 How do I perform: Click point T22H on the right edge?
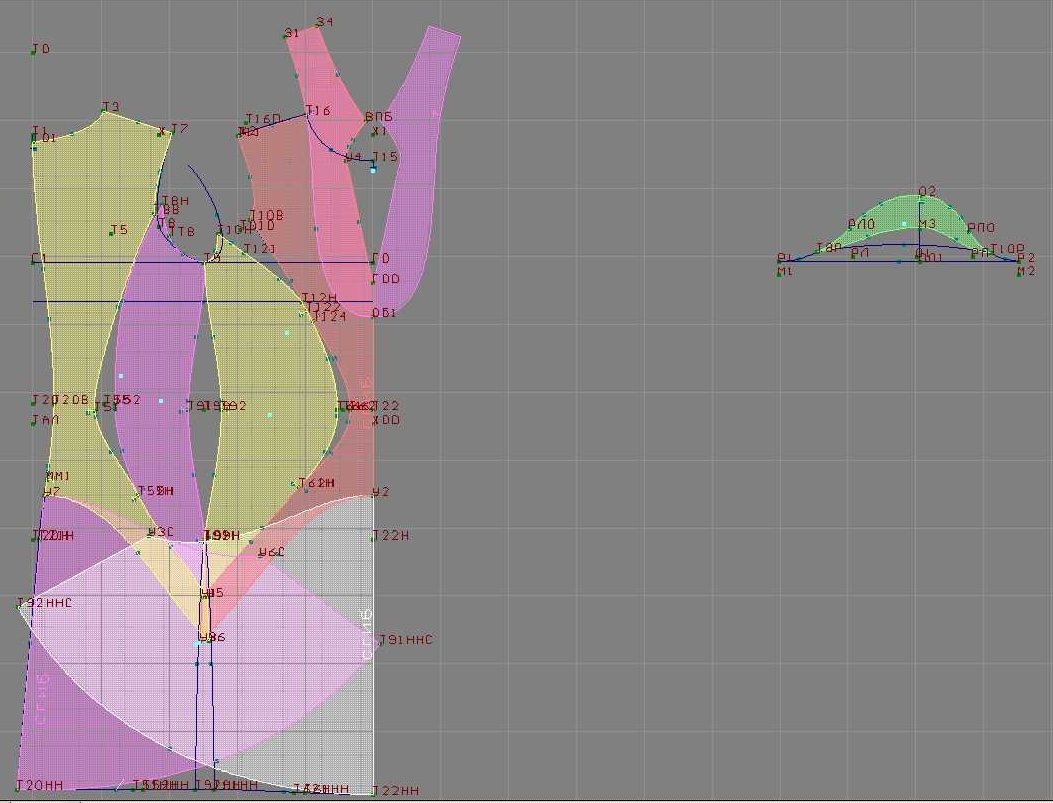(374, 537)
